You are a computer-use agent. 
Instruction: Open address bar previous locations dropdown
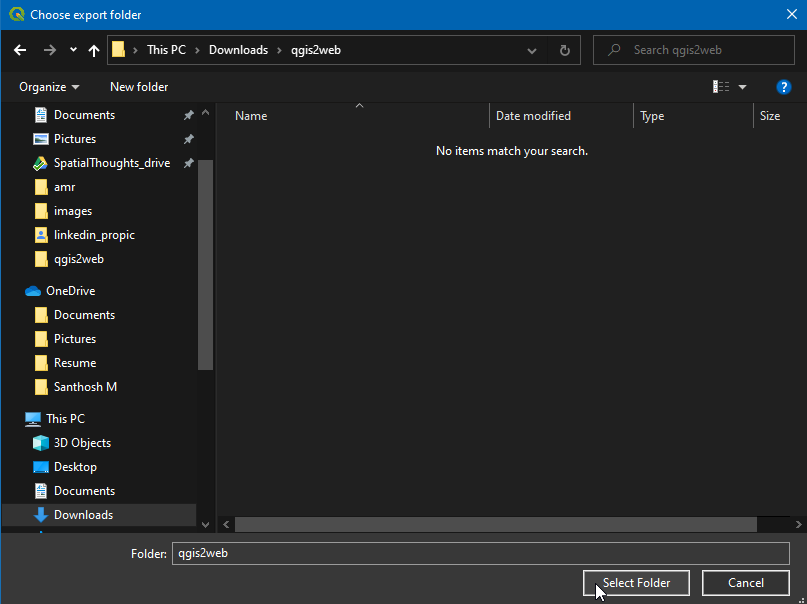point(532,50)
